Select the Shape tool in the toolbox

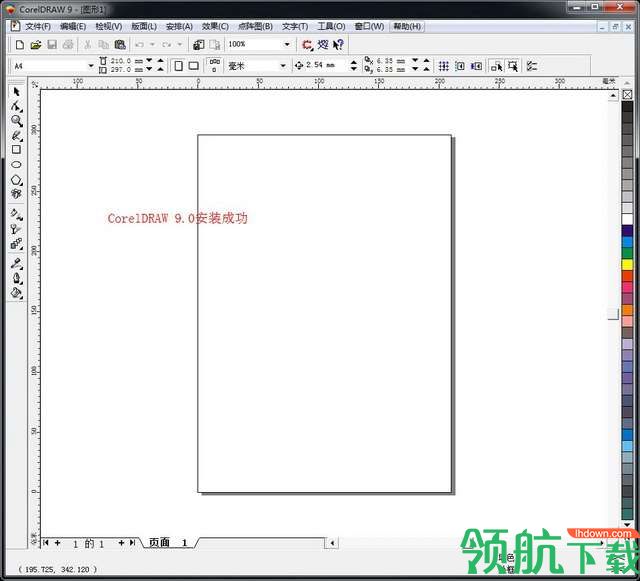(x=16, y=107)
